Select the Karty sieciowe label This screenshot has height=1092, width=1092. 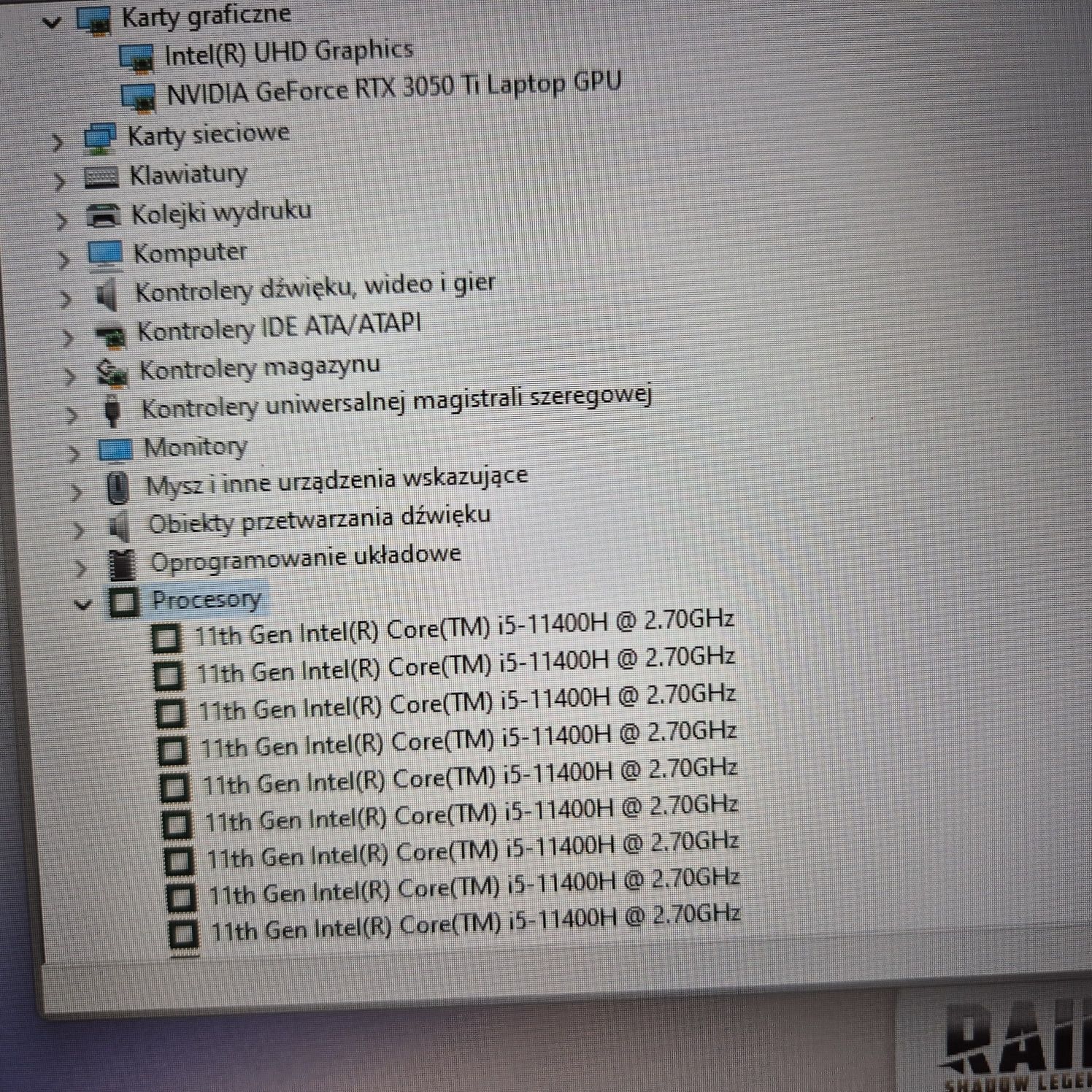[209, 134]
